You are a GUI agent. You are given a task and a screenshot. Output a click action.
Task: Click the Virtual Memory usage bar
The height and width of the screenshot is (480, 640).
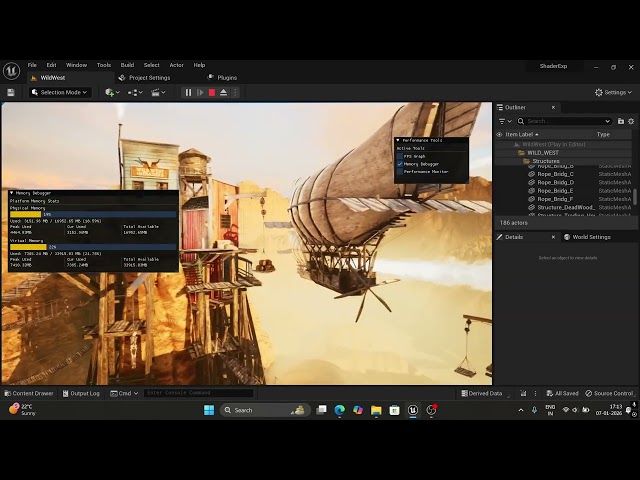pyautogui.click(x=93, y=247)
